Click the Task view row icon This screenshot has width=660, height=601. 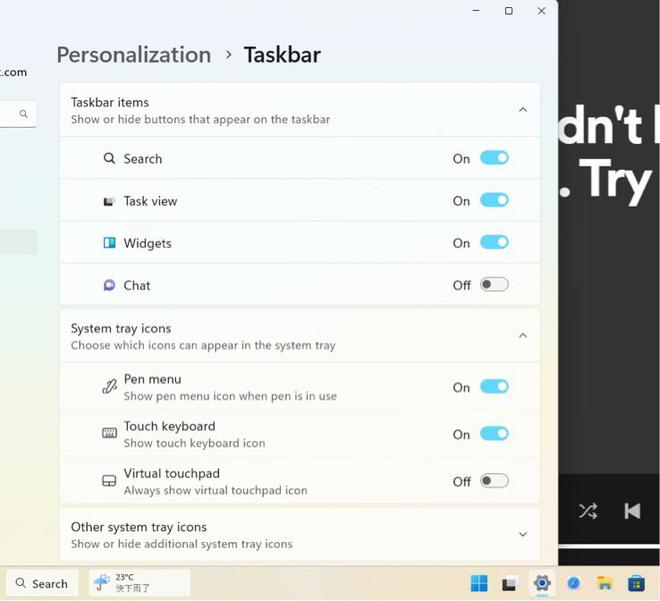[109, 201]
